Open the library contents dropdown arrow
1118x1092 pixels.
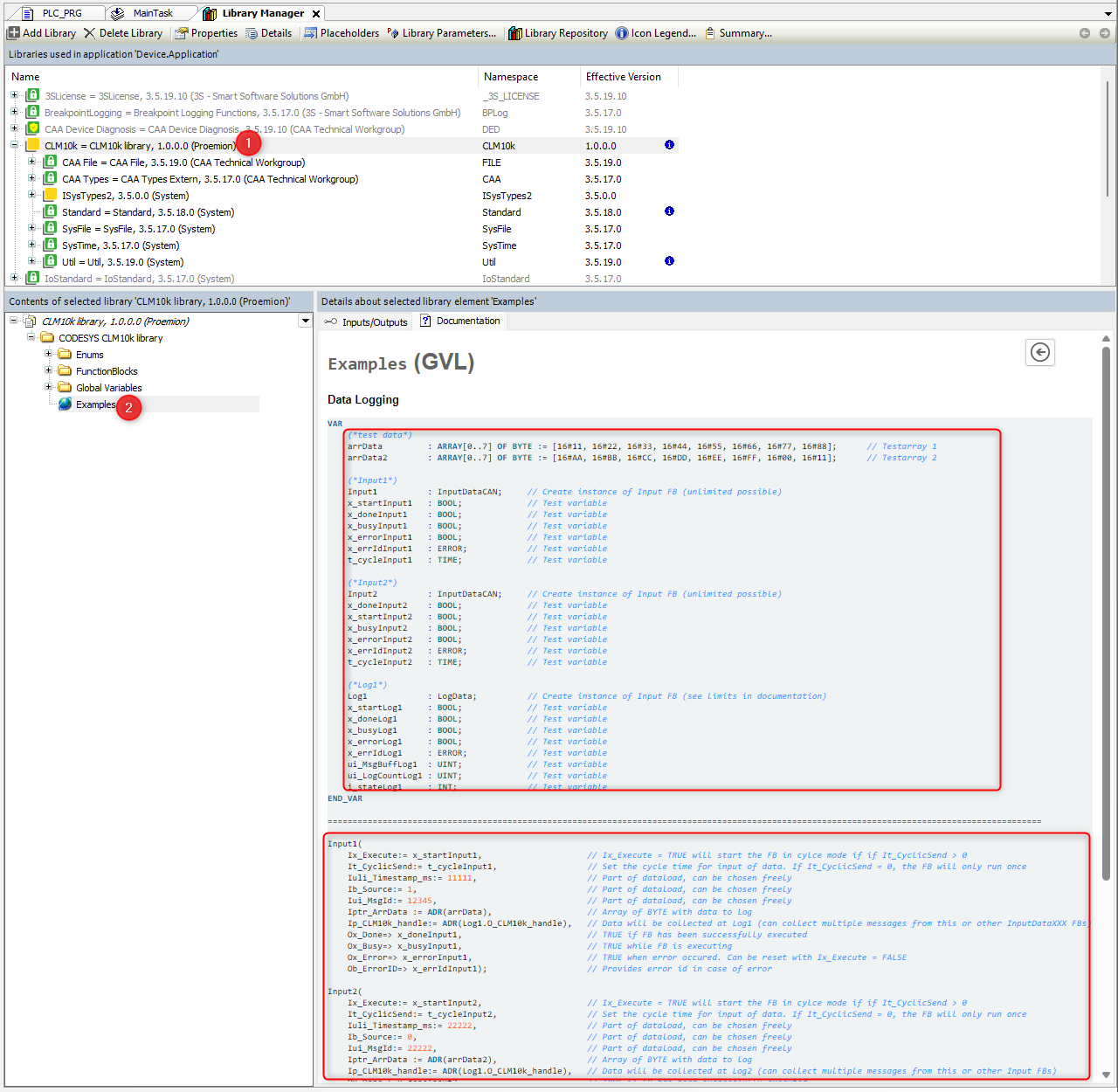click(x=305, y=321)
